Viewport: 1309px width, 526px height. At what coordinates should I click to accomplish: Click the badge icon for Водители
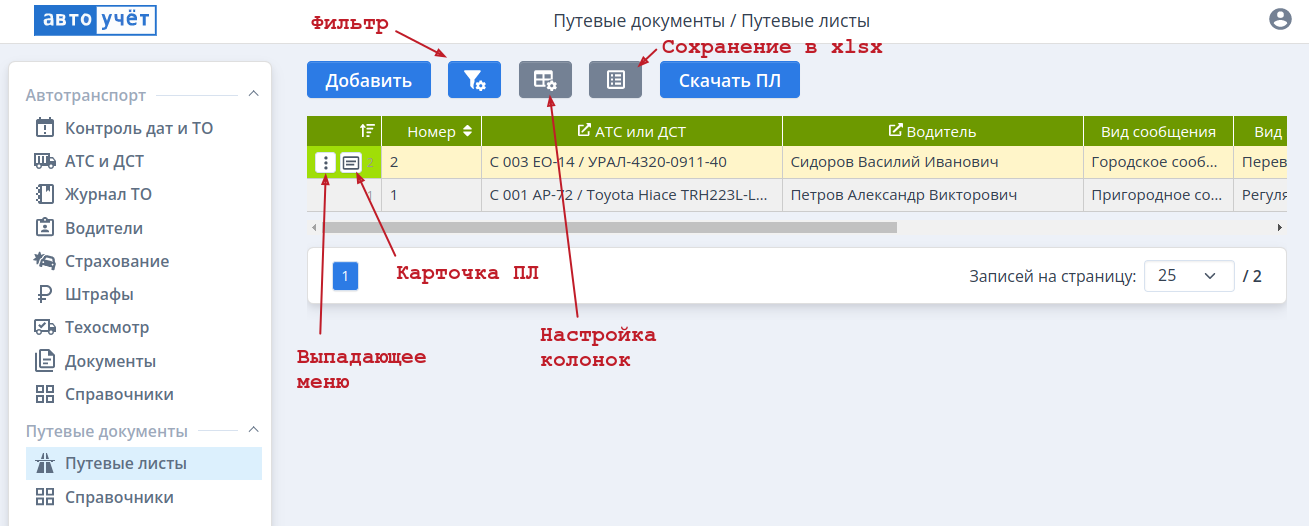[x=45, y=228]
